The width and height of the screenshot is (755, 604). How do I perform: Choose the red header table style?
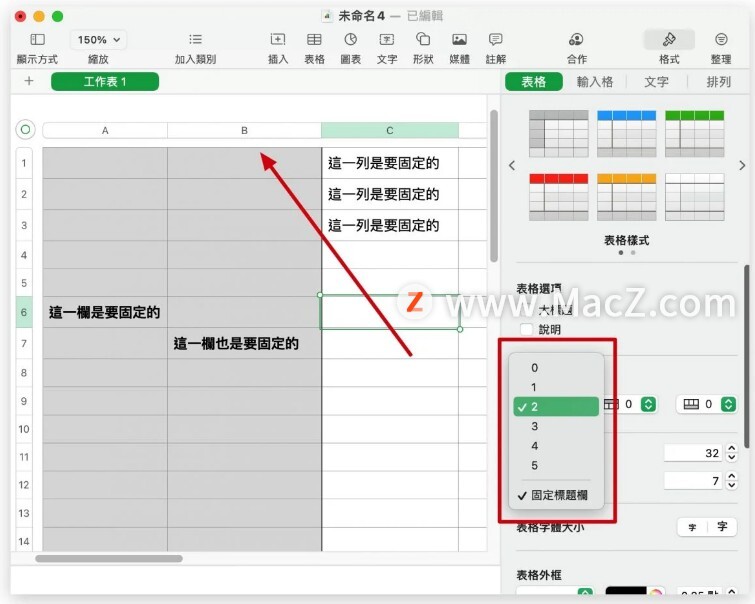pos(559,197)
